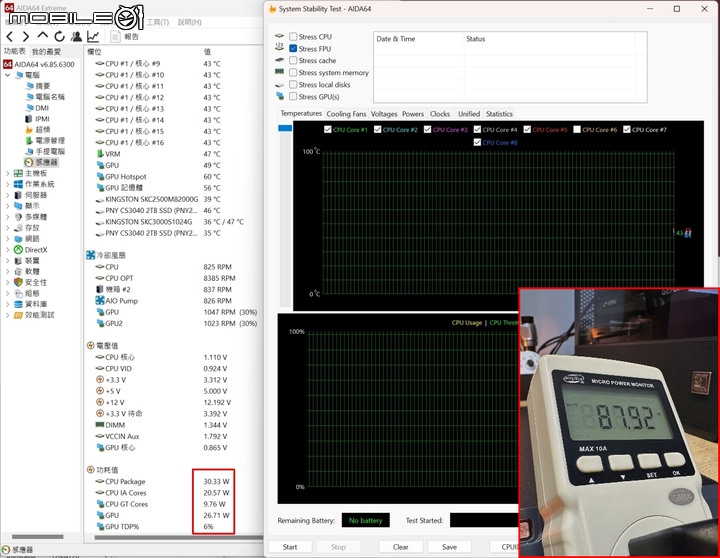Click the 作業系統 Windows icon
Image resolution: width=720 pixels, height=558 pixels.
point(18,184)
